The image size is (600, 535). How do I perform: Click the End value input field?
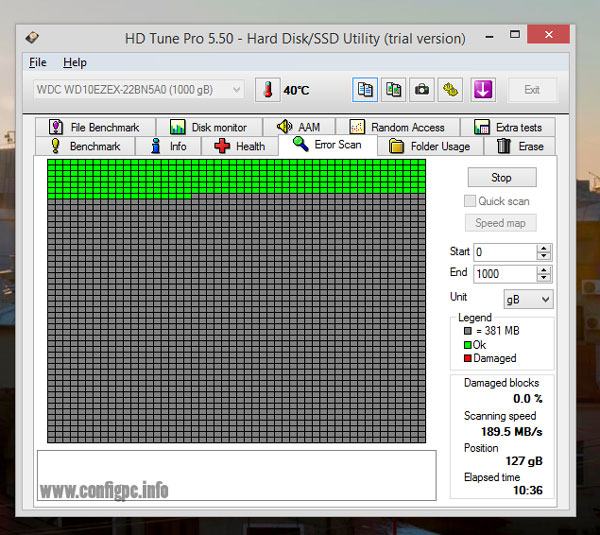(505, 274)
